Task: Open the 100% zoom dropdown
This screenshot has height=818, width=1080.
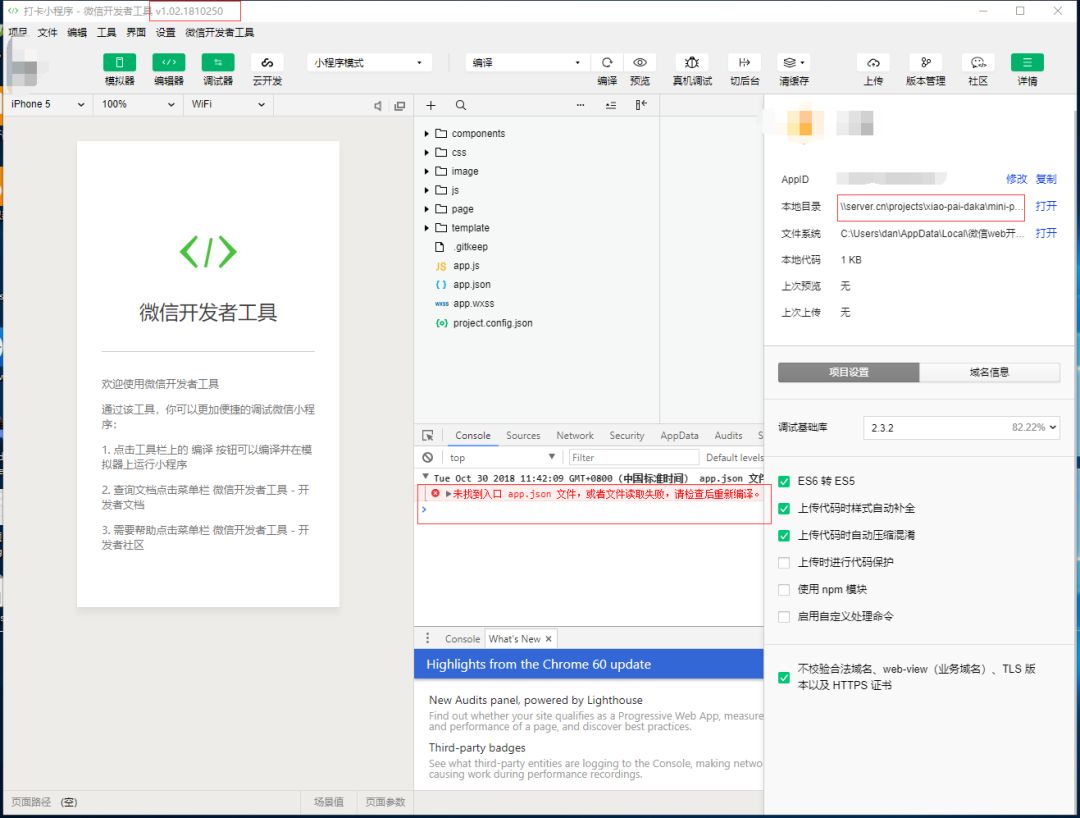Action: (x=138, y=105)
